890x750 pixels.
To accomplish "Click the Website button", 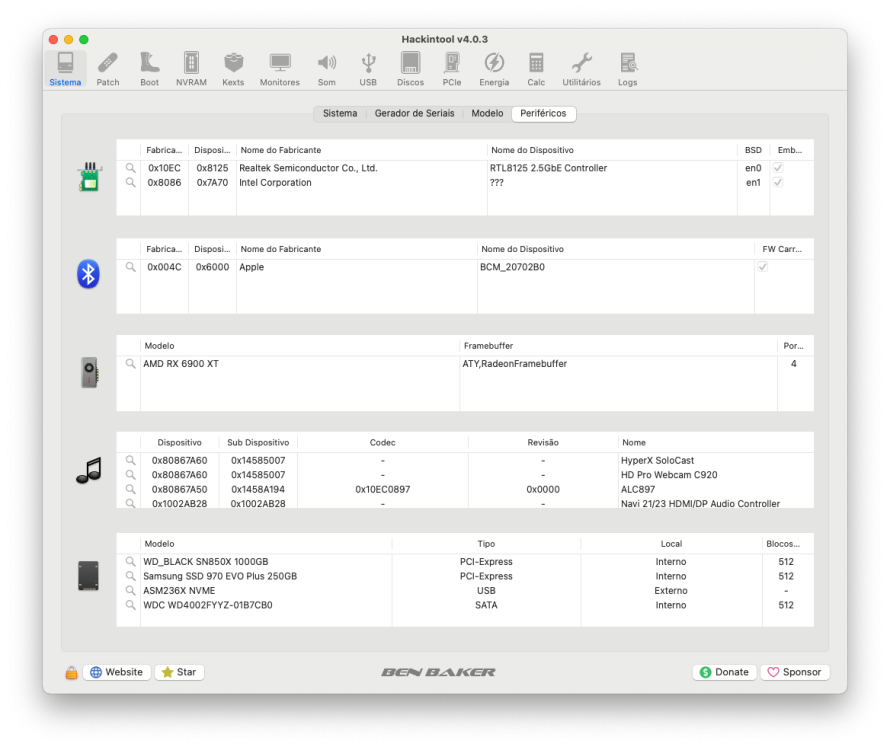I will [117, 672].
